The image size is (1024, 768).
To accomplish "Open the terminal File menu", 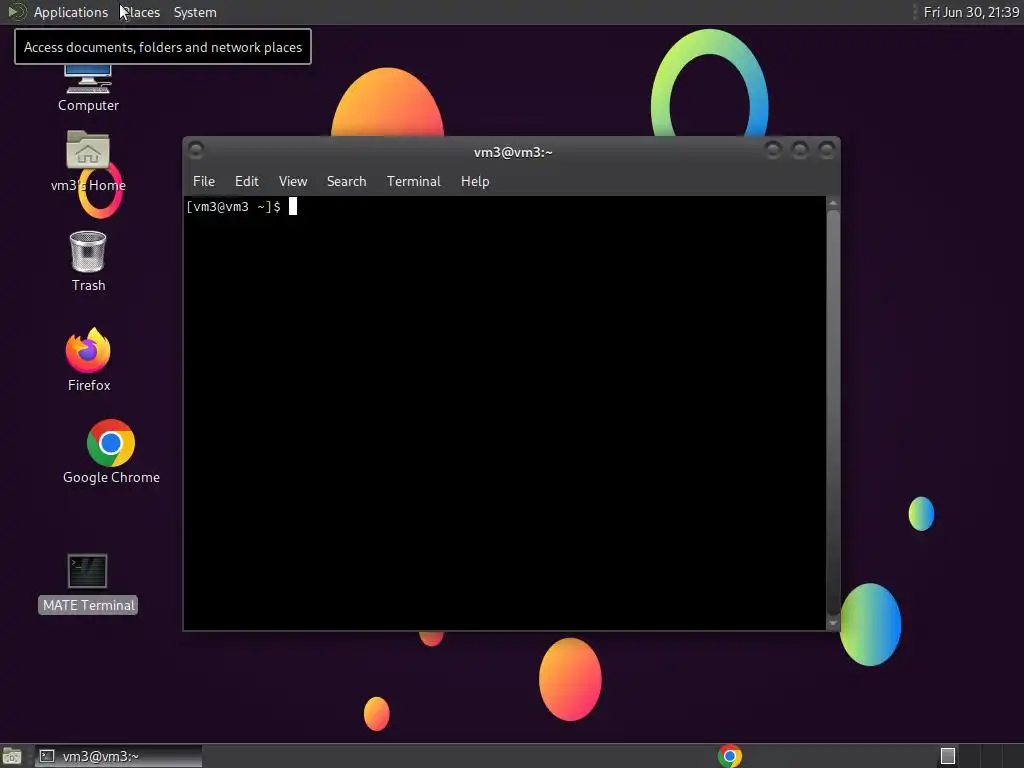I will (x=204, y=182).
